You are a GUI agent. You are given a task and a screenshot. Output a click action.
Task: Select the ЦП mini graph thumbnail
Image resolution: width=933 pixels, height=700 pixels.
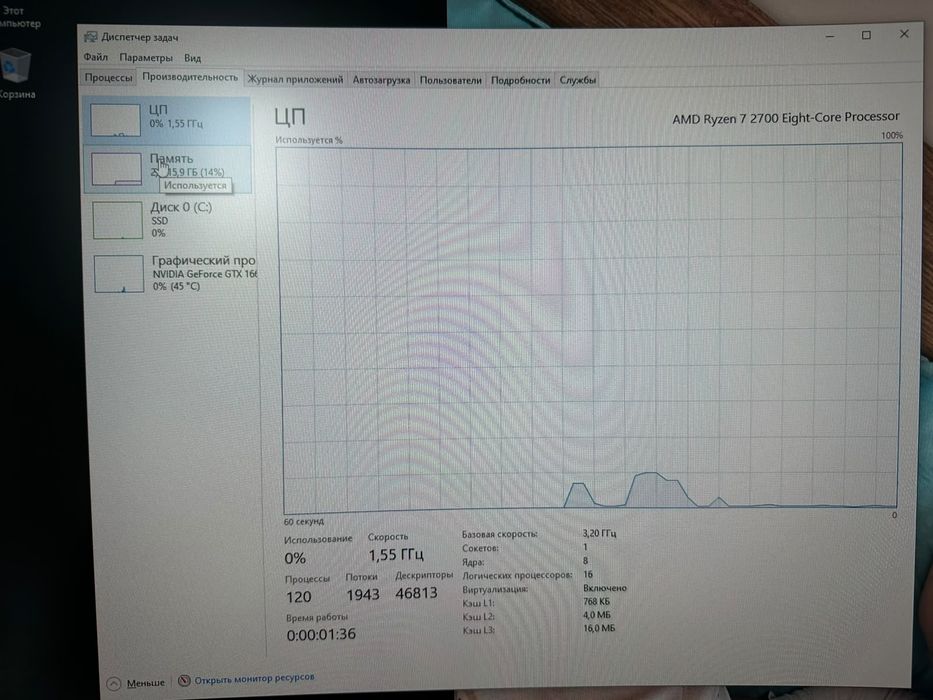coord(115,120)
